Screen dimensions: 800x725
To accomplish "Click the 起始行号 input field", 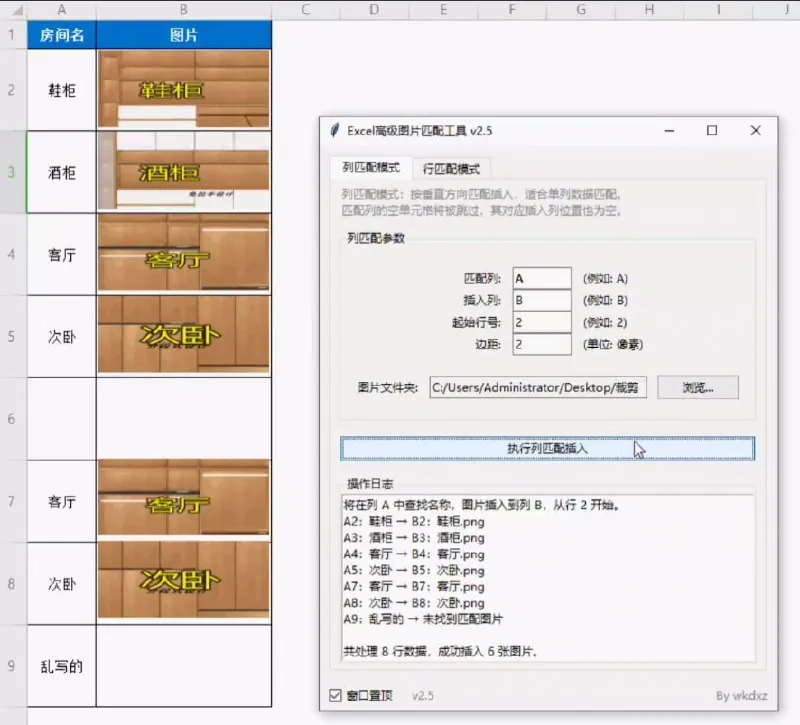I will click(541, 322).
